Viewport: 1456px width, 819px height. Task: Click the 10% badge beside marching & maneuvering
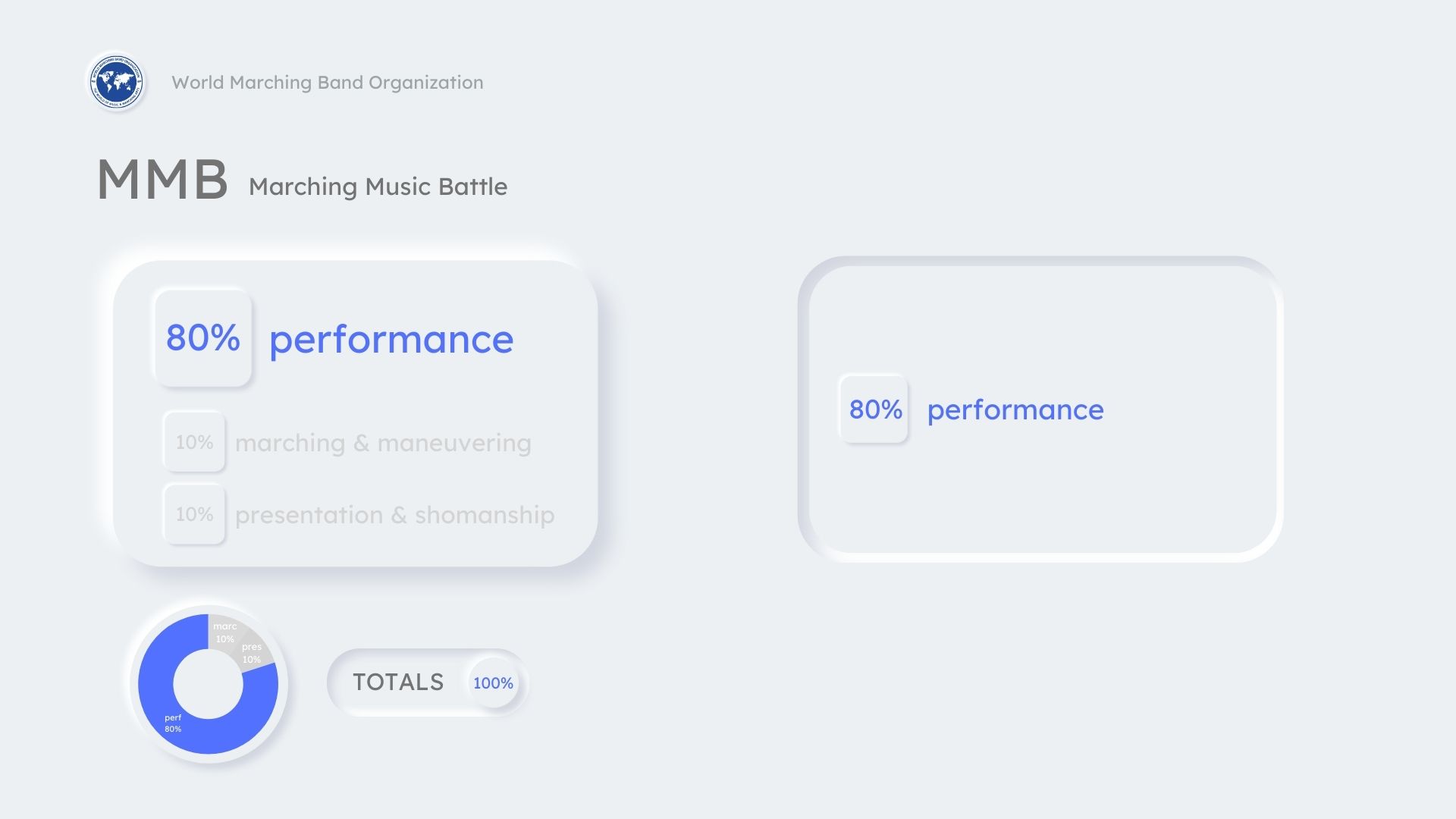tap(194, 442)
